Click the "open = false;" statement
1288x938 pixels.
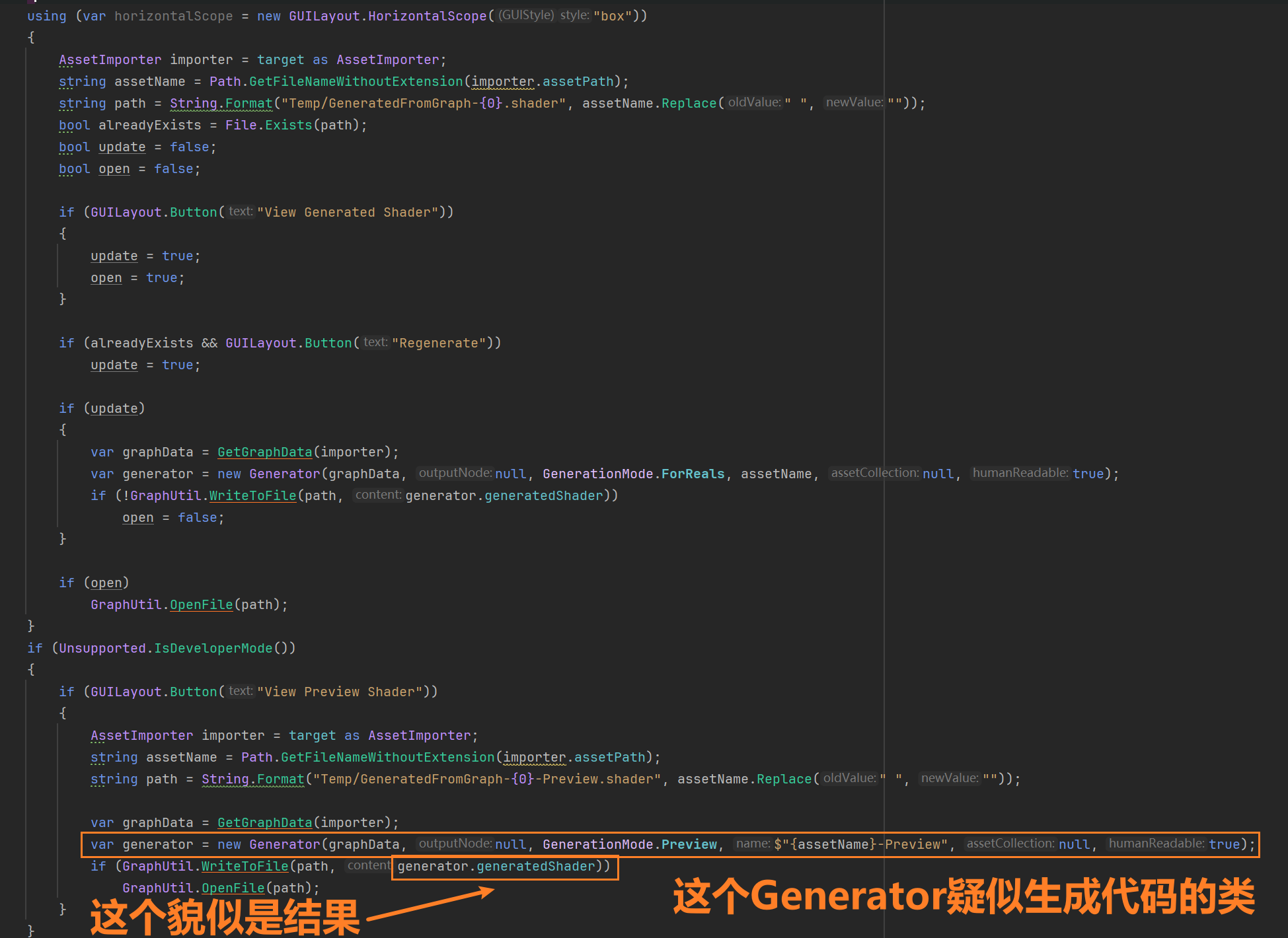click(173, 517)
